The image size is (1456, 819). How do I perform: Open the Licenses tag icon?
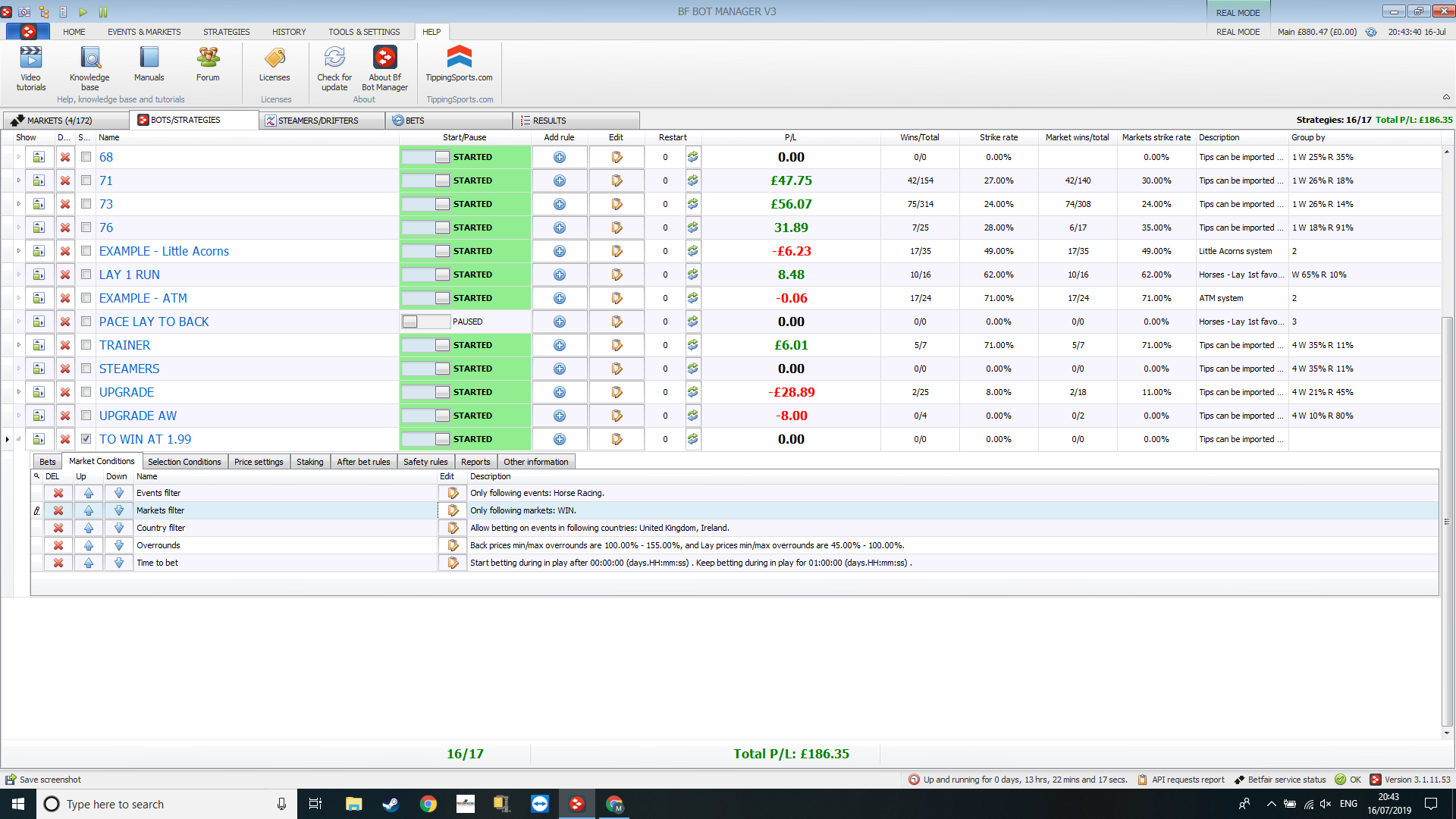(275, 64)
